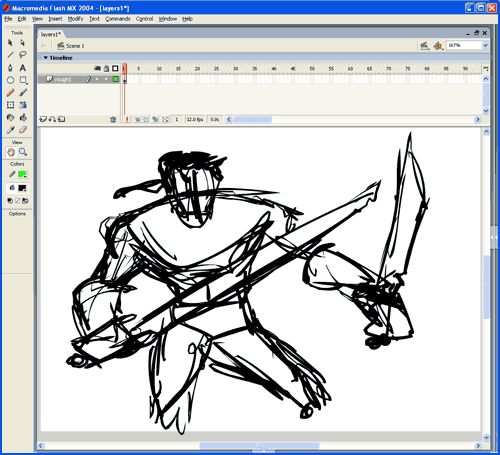Select the Pen tool
Viewport: 500px width, 455px height.
(10, 68)
